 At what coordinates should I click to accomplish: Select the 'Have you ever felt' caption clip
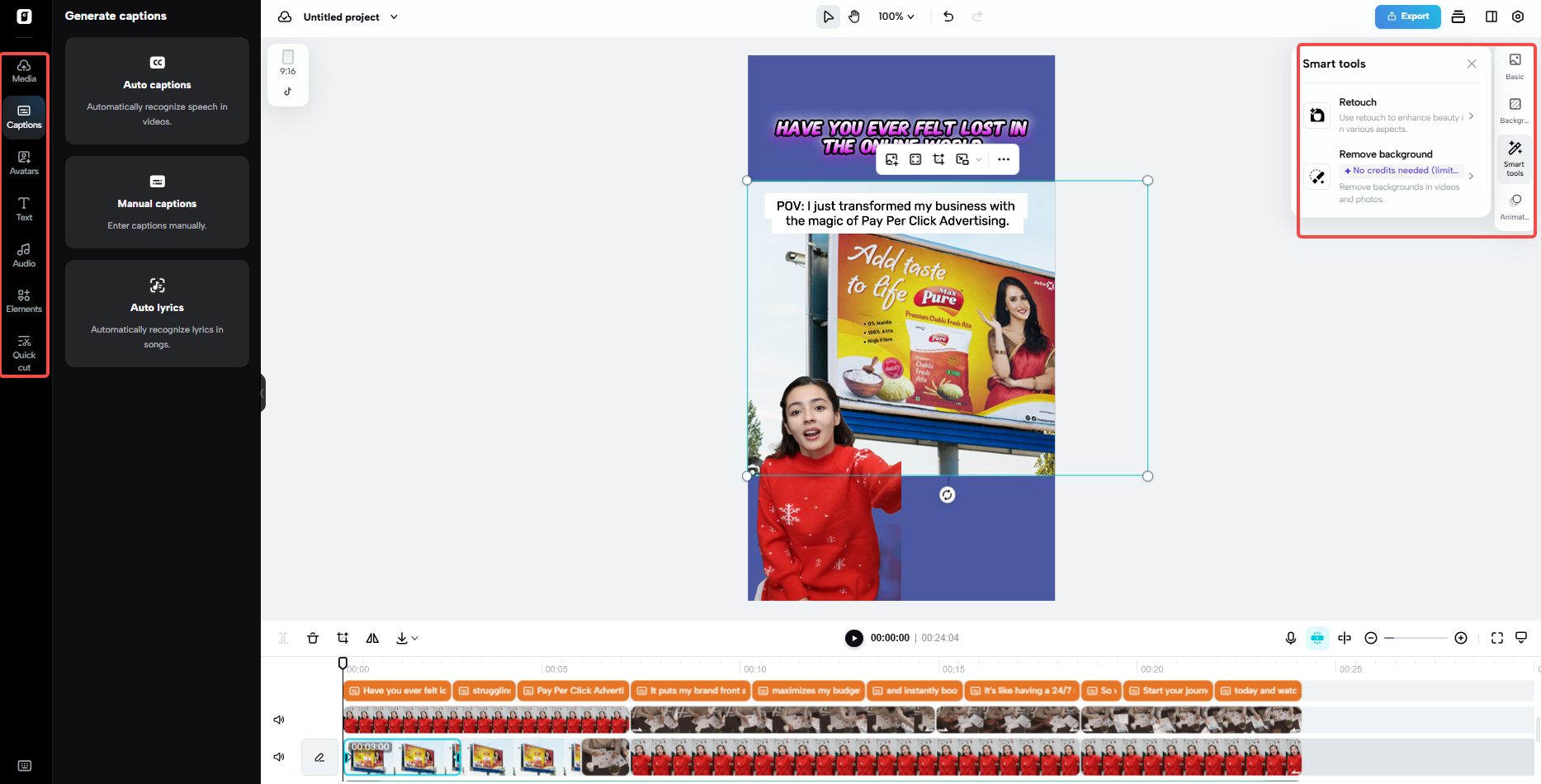(398, 691)
